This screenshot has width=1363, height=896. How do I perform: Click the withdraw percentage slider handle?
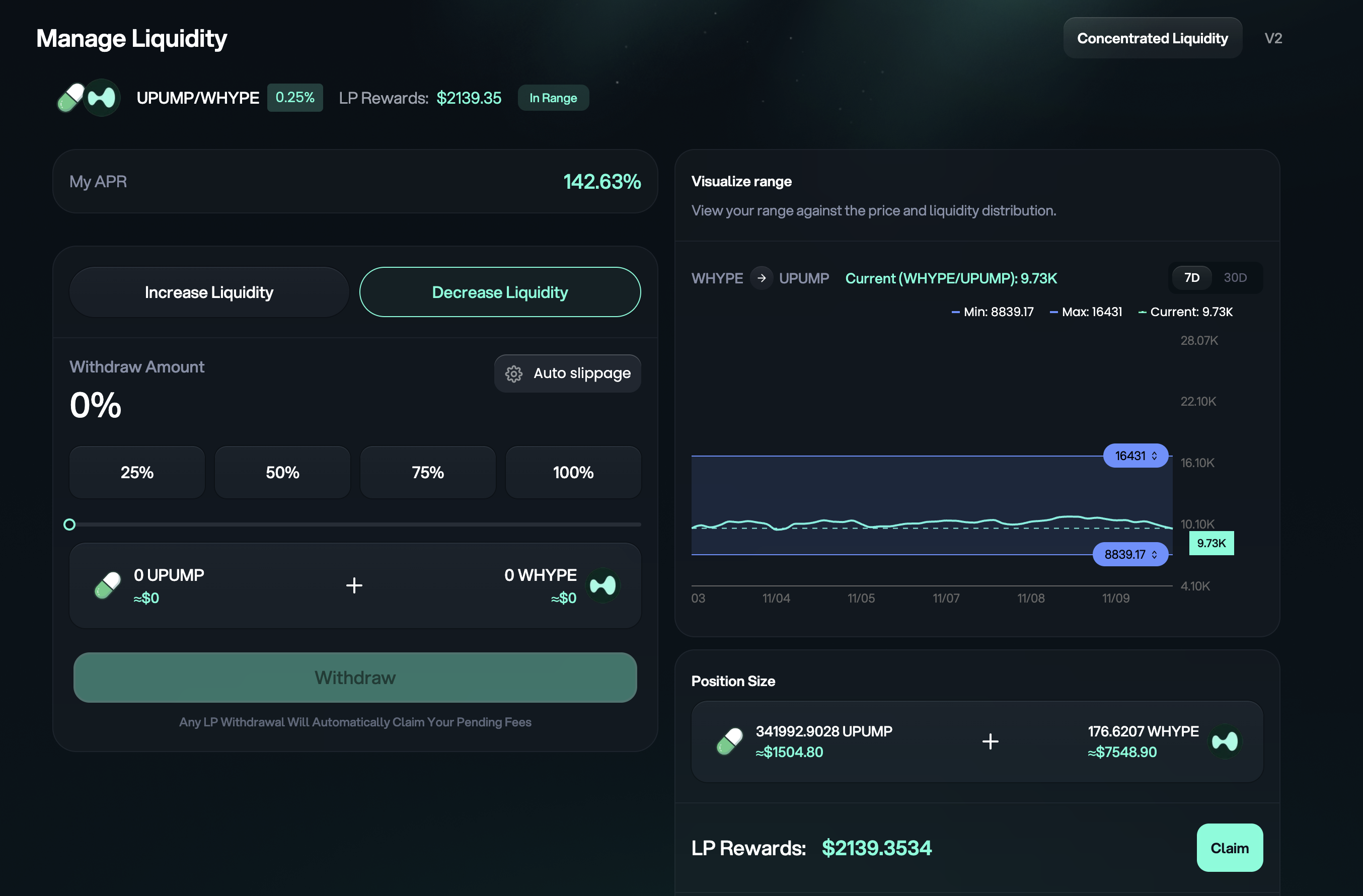[x=69, y=524]
